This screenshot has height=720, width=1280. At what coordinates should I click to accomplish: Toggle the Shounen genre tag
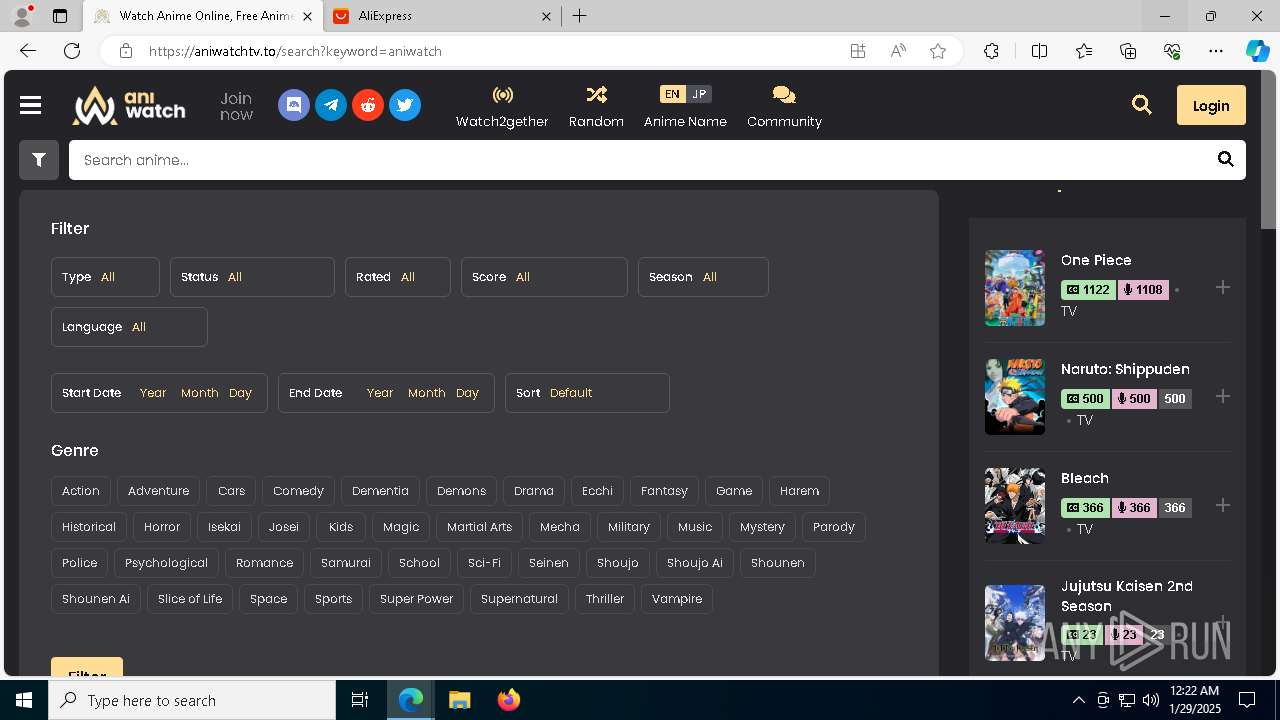tap(778, 563)
